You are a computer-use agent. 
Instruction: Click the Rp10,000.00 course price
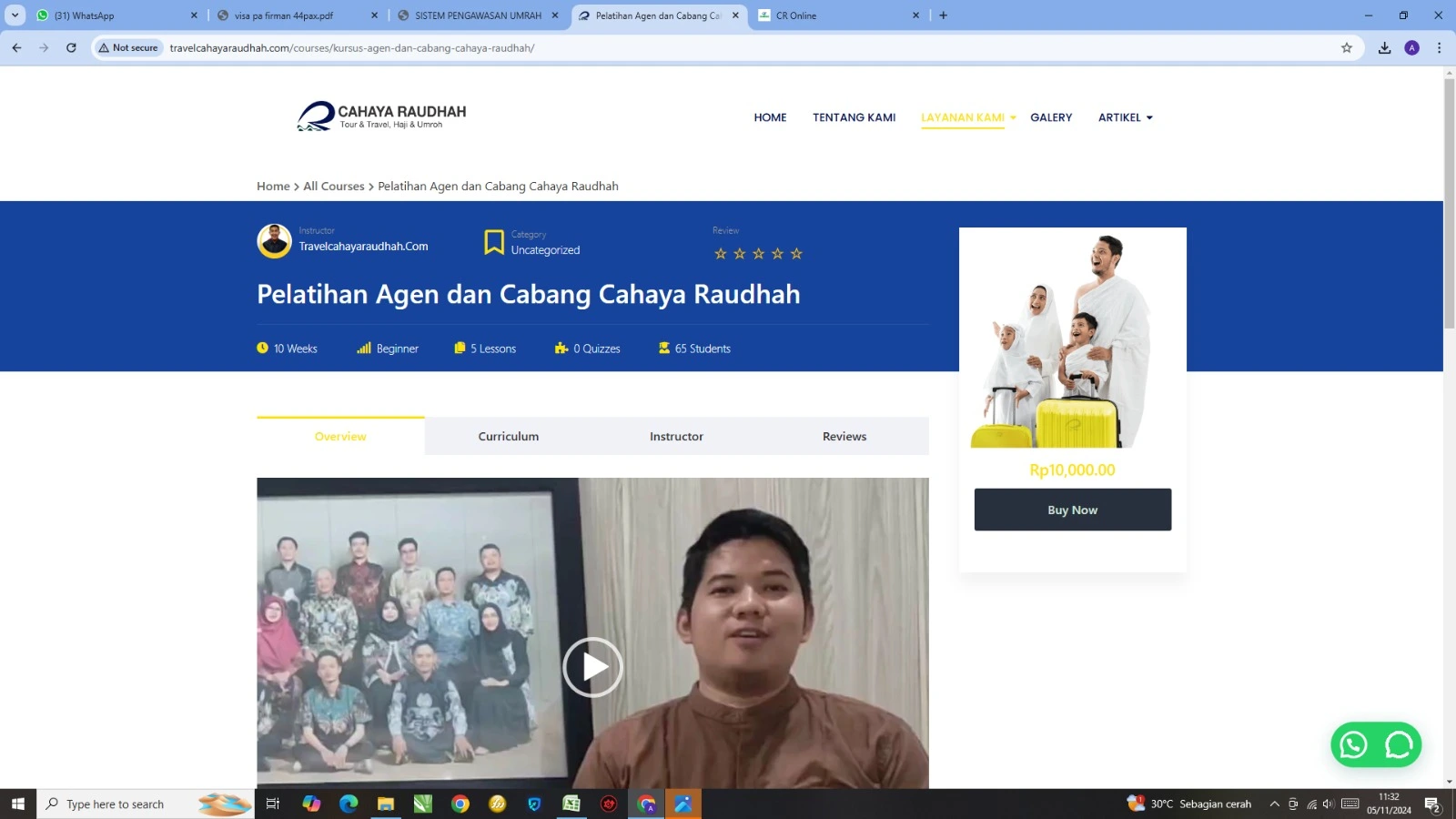pos(1072,470)
